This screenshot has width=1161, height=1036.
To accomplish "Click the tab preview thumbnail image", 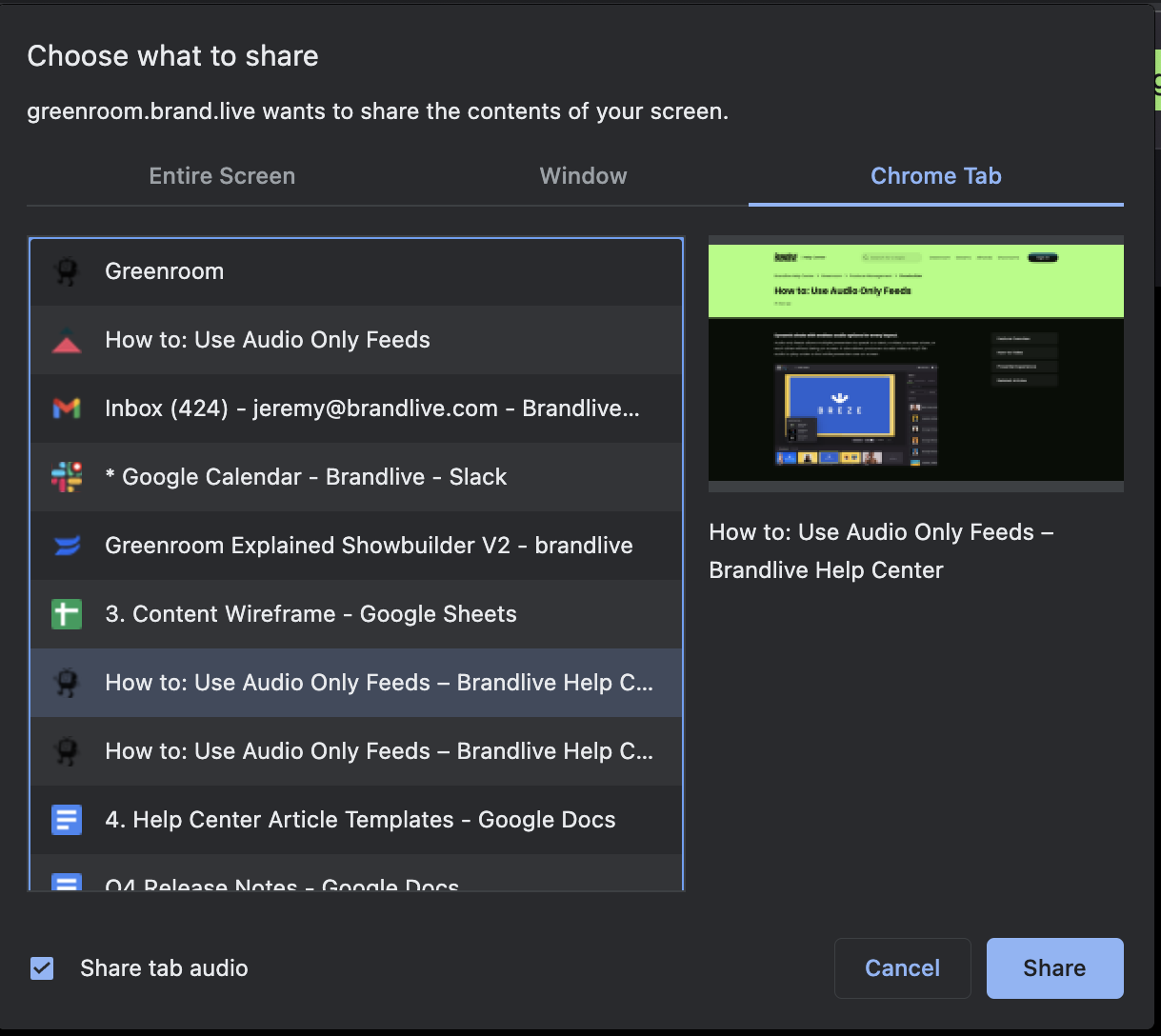I will tap(916, 364).
